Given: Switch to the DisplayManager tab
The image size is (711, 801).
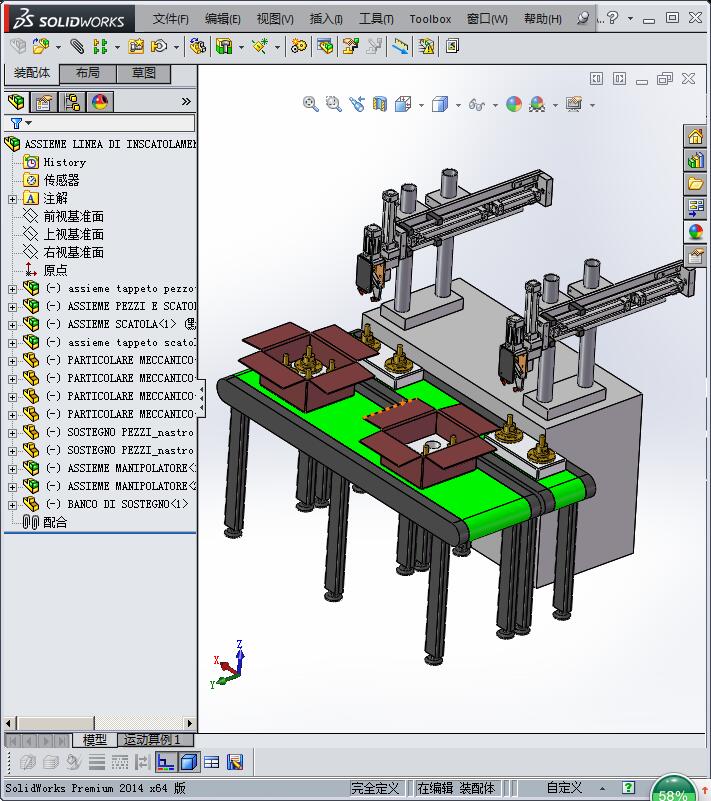Looking at the screenshot, I should [x=100, y=102].
